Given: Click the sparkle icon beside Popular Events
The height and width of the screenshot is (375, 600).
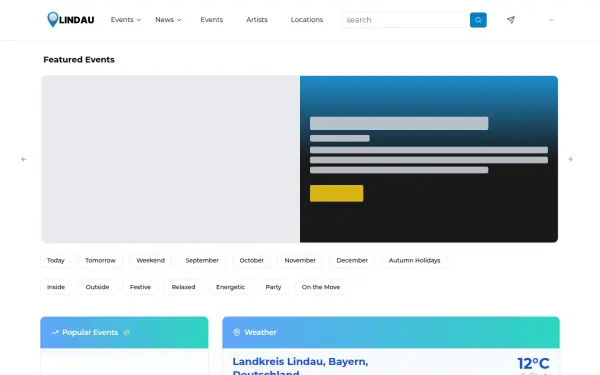Looking at the screenshot, I should click(126, 333).
